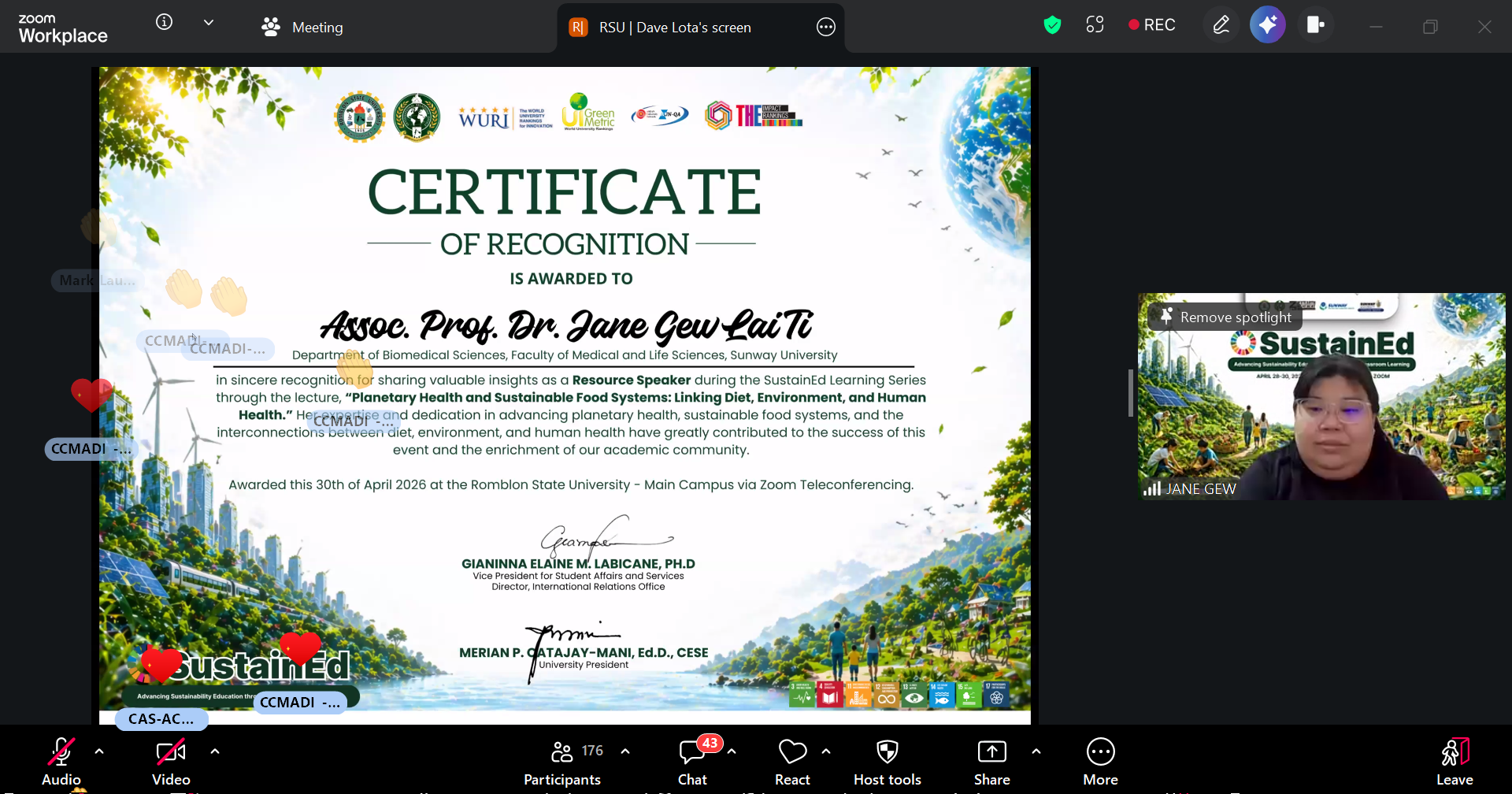Open the React heart menu
The width and height of the screenshot is (1512, 794).
coord(792,761)
